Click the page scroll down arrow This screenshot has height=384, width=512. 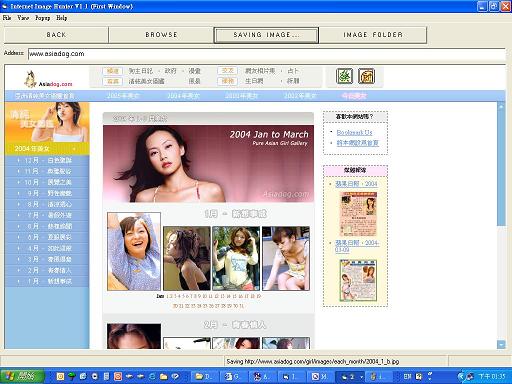pos(501,344)
